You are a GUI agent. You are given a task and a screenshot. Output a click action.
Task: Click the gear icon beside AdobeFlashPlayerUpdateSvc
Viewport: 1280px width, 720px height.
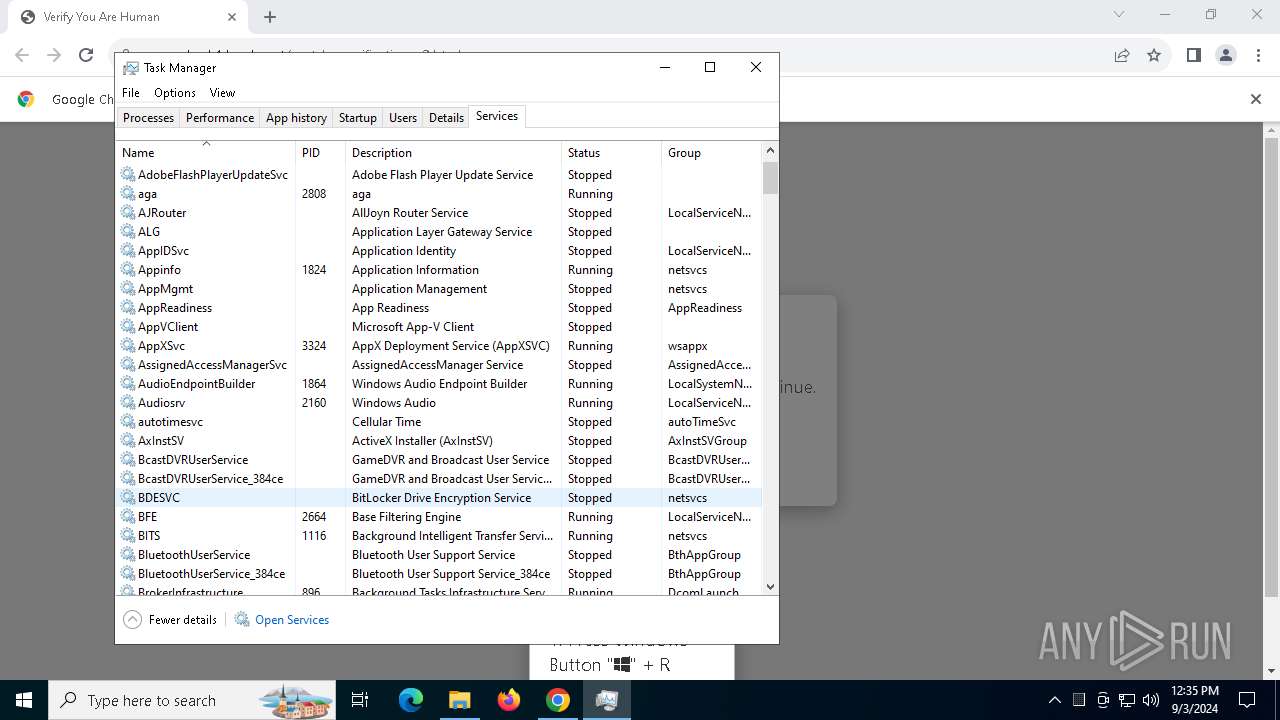128,174
